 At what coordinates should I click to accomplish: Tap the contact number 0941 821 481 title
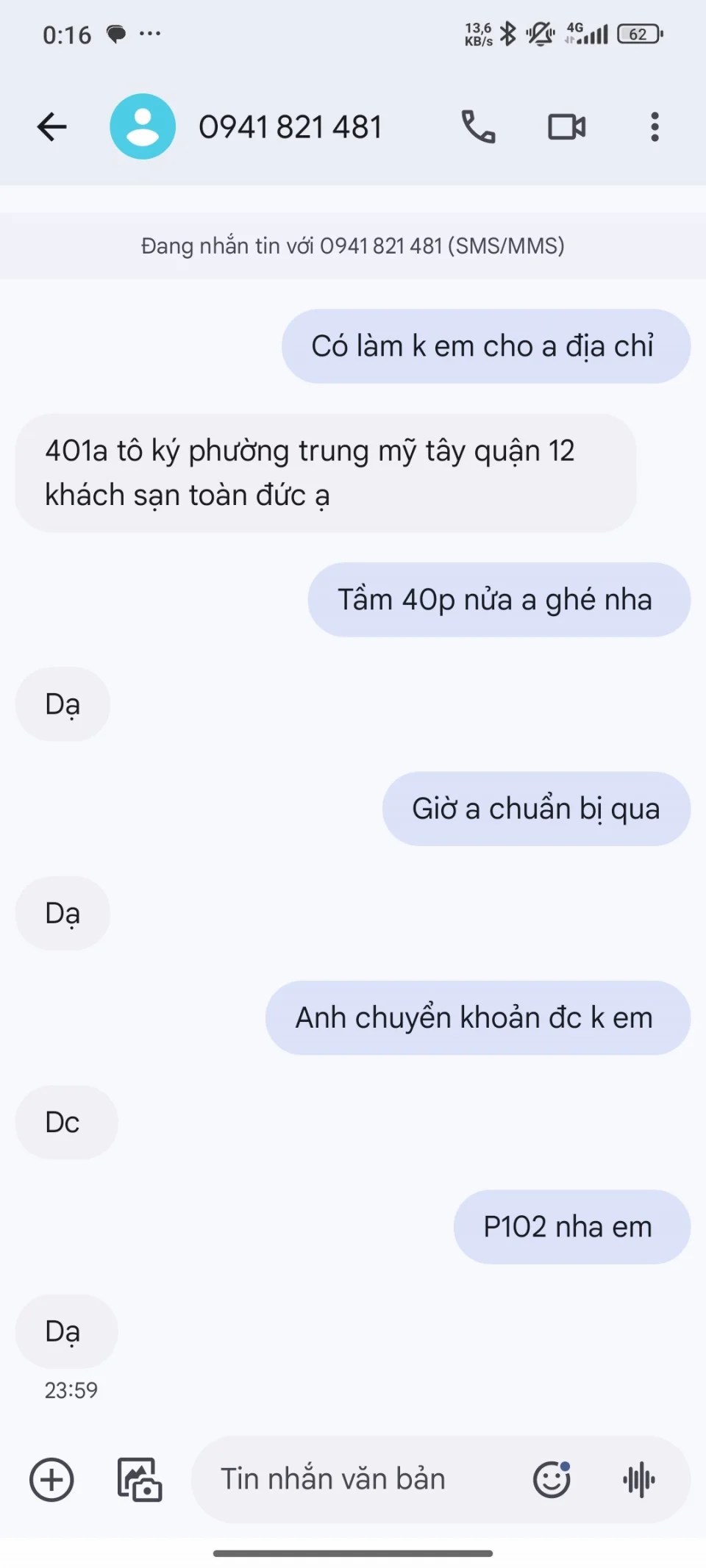pos(290,127)
